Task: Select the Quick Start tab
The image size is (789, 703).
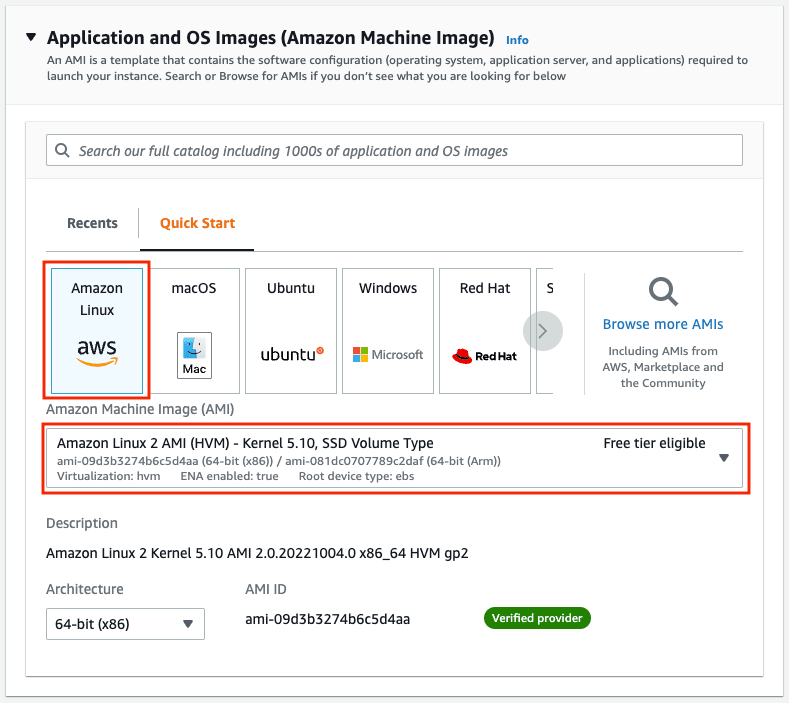Action: (197, 223)
